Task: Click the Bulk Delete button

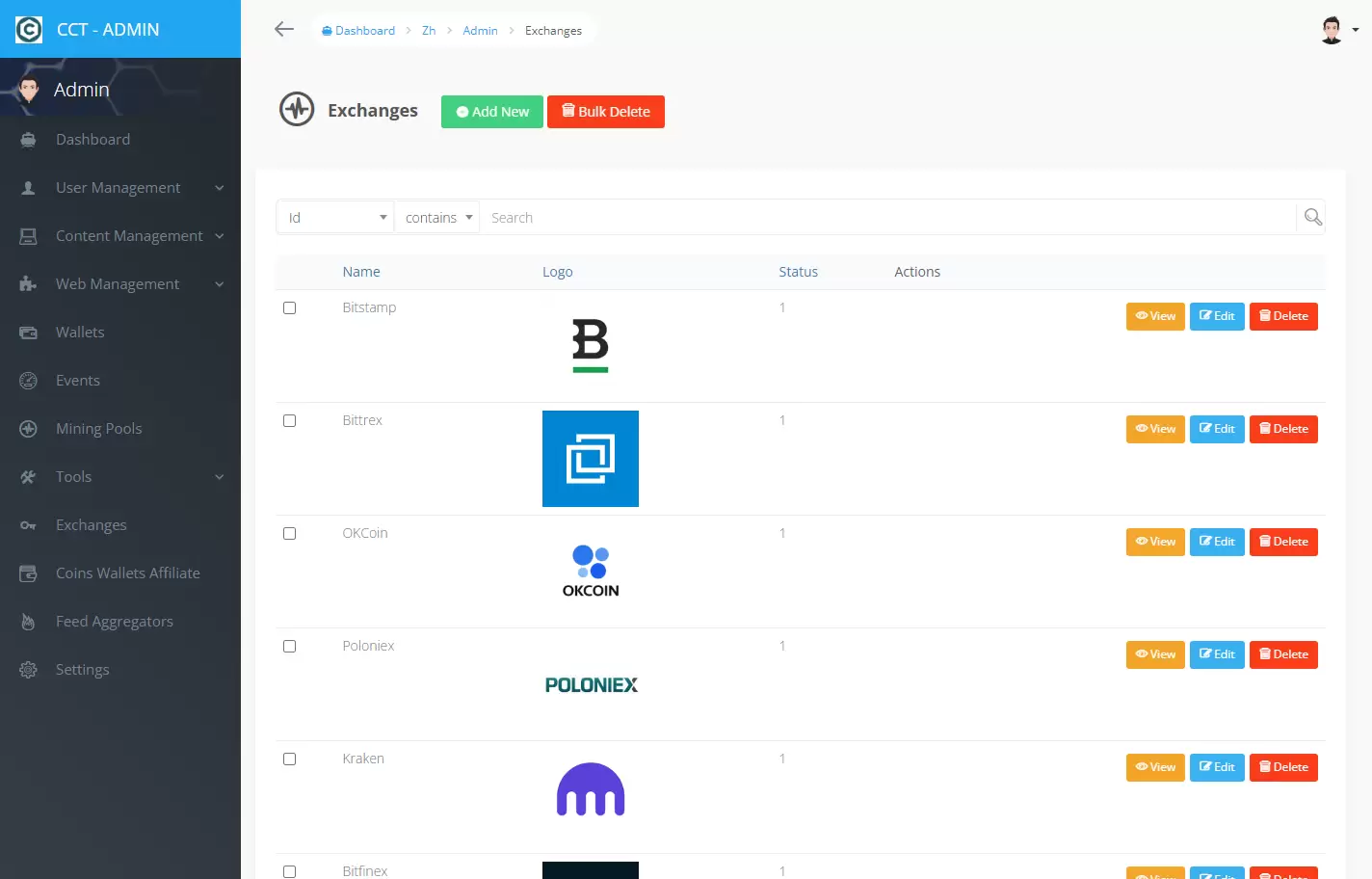Action: click(606, 112)
